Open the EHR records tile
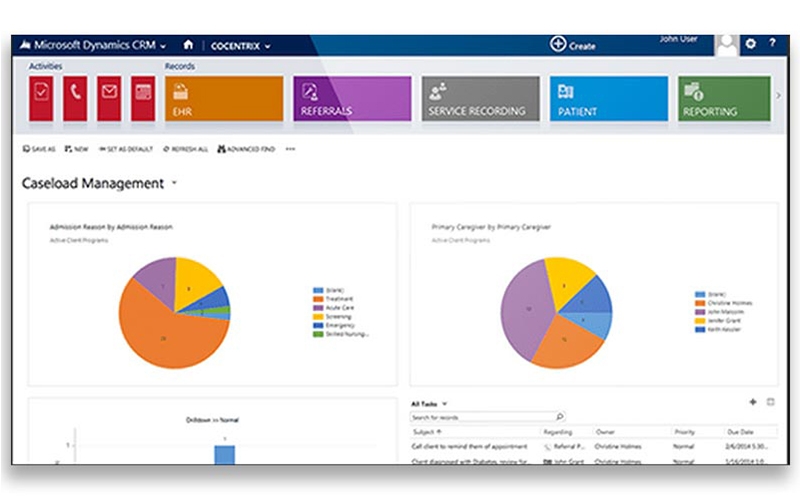Screen dimensions: 800x500 click(224, 98)
